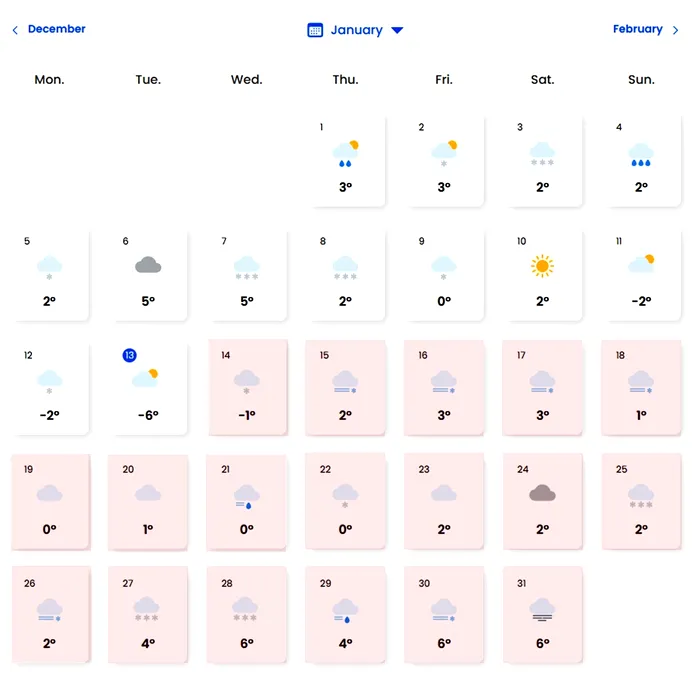Click the snow cloud icon on January 7
Image resolution: width=700 pixels, height=679 pixels.
[x=246, y=267]
